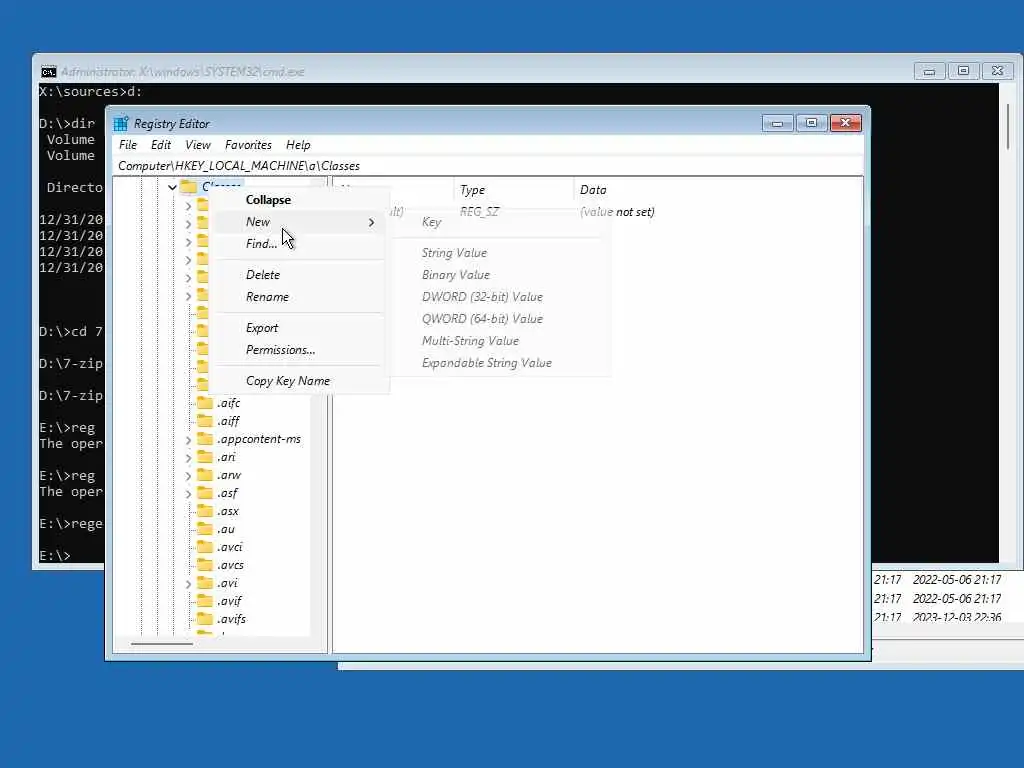Image resolution: width=1024 pixels, height=768 pixels.
Task: Select the .aifc tree item label
Action: tap(229, 403)
